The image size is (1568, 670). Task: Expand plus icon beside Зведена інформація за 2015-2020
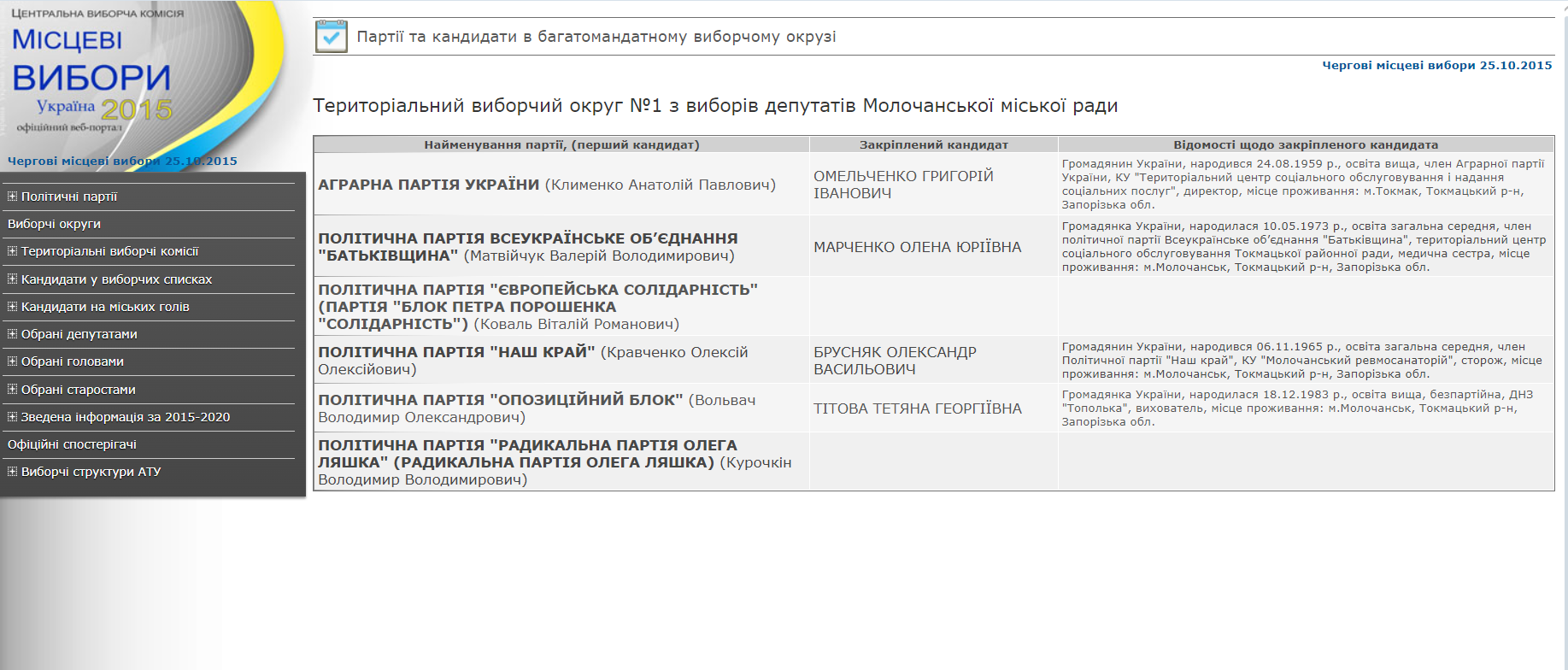[12, 417]
